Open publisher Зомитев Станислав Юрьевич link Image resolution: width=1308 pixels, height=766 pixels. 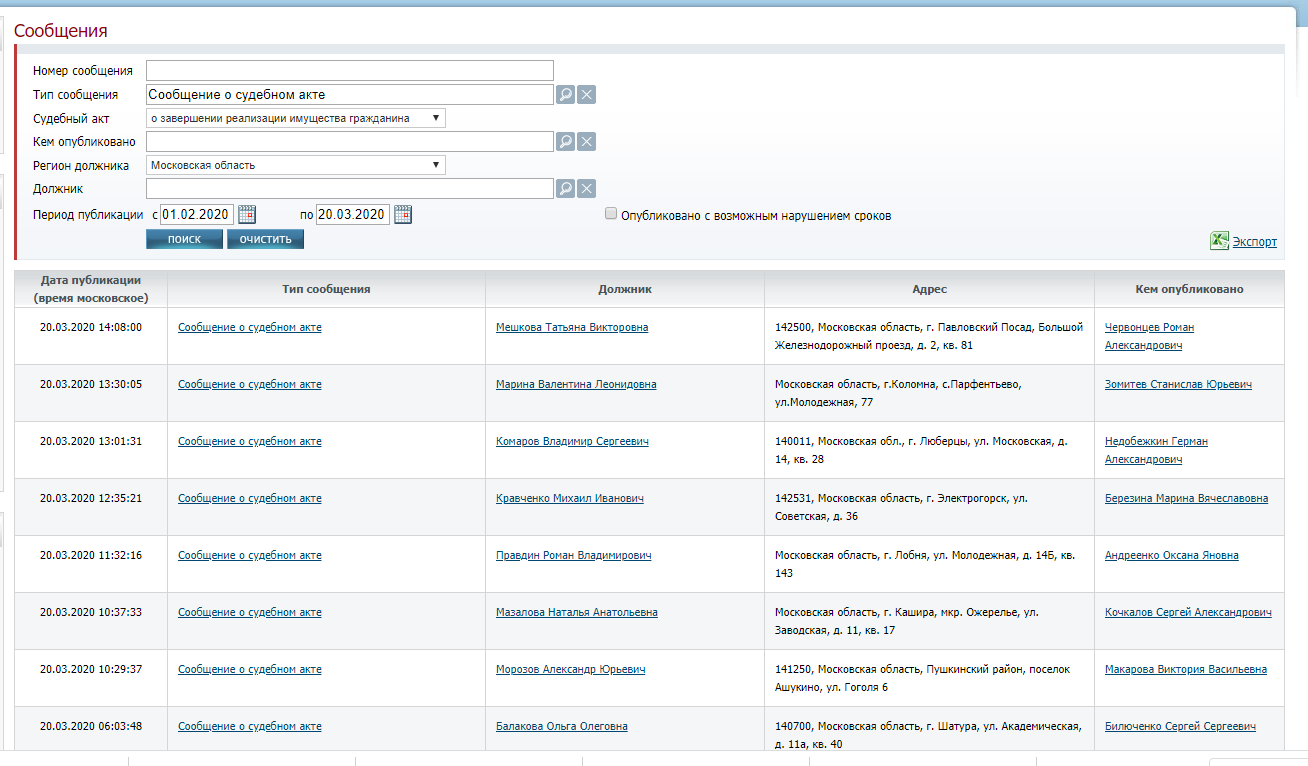point(1178,384)
